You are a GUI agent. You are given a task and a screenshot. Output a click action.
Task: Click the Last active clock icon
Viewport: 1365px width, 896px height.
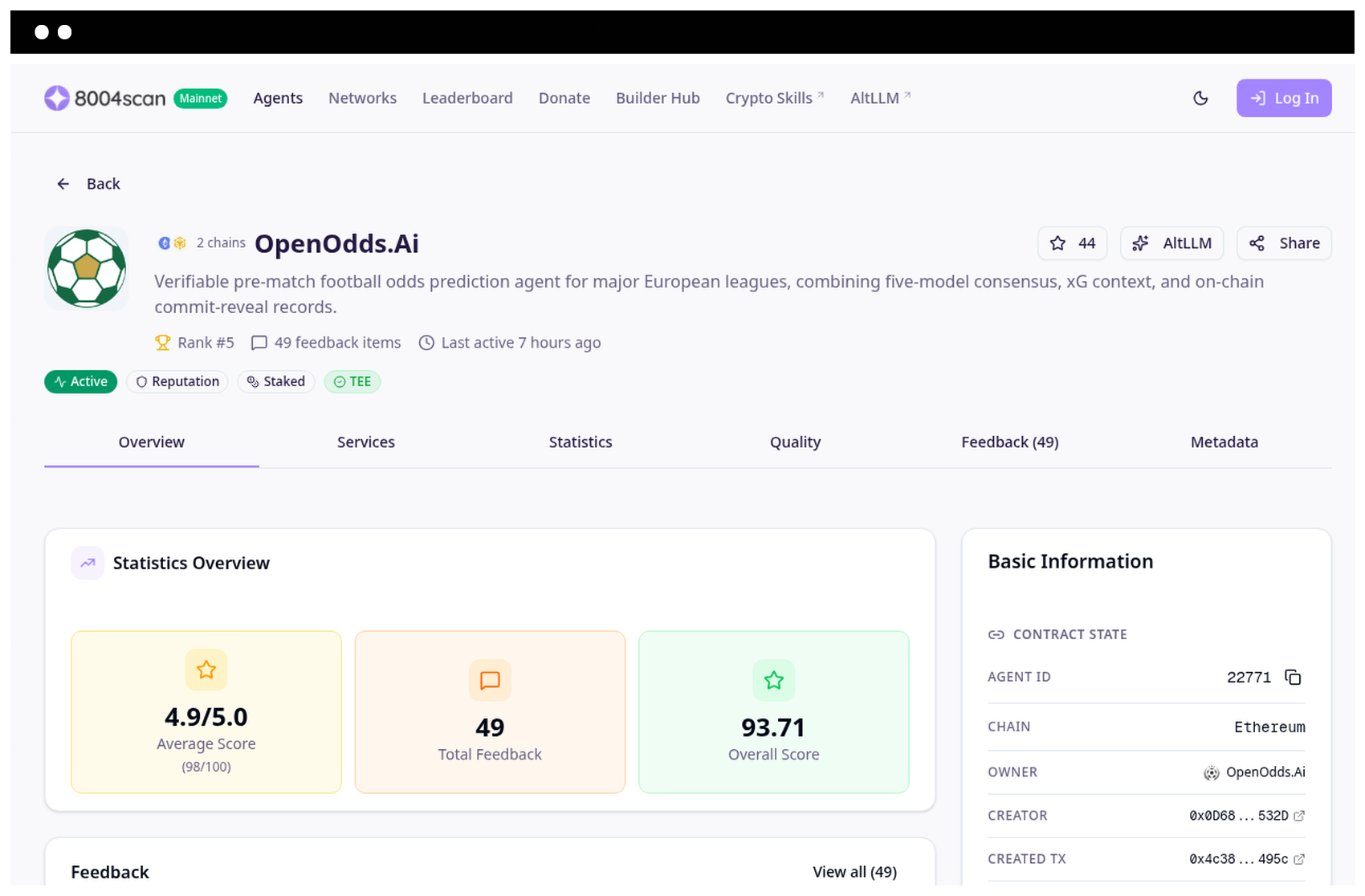click(x=426, y=343)
